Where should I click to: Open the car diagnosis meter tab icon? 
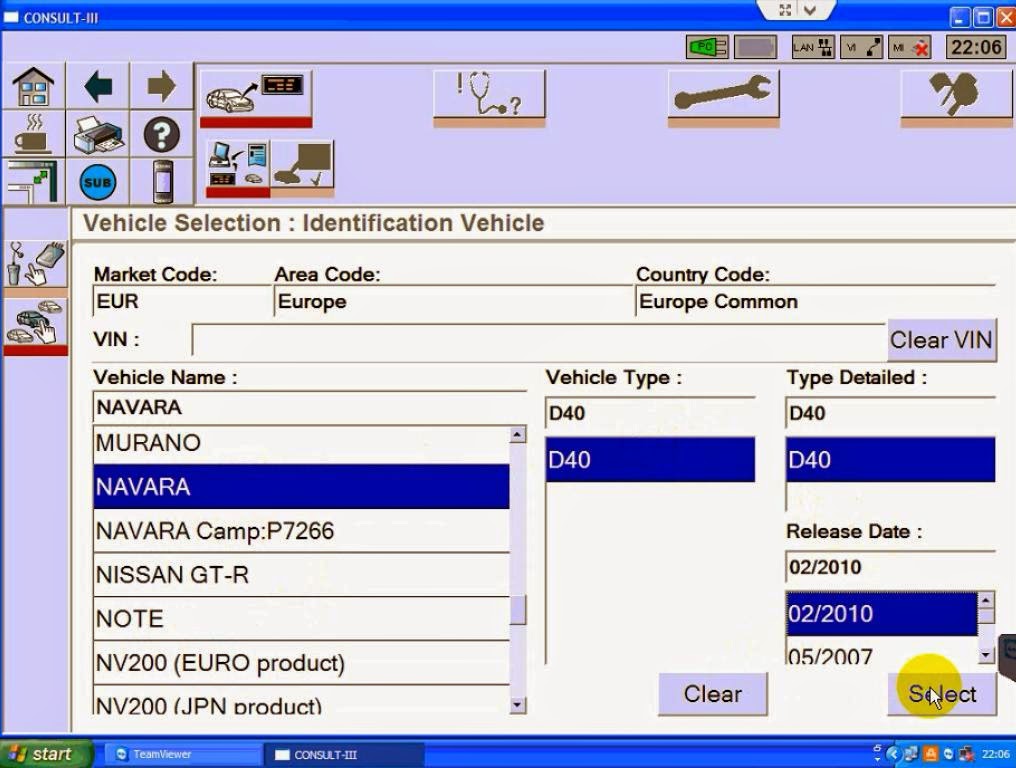[255, 97]
